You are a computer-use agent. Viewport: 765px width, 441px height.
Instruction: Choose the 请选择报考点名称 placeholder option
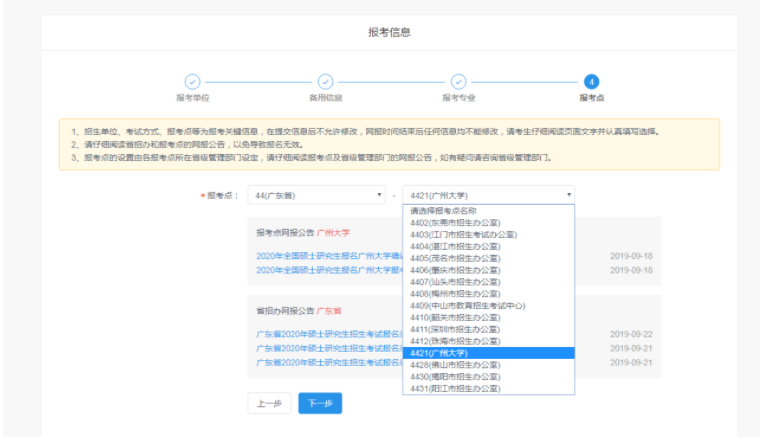488,211
